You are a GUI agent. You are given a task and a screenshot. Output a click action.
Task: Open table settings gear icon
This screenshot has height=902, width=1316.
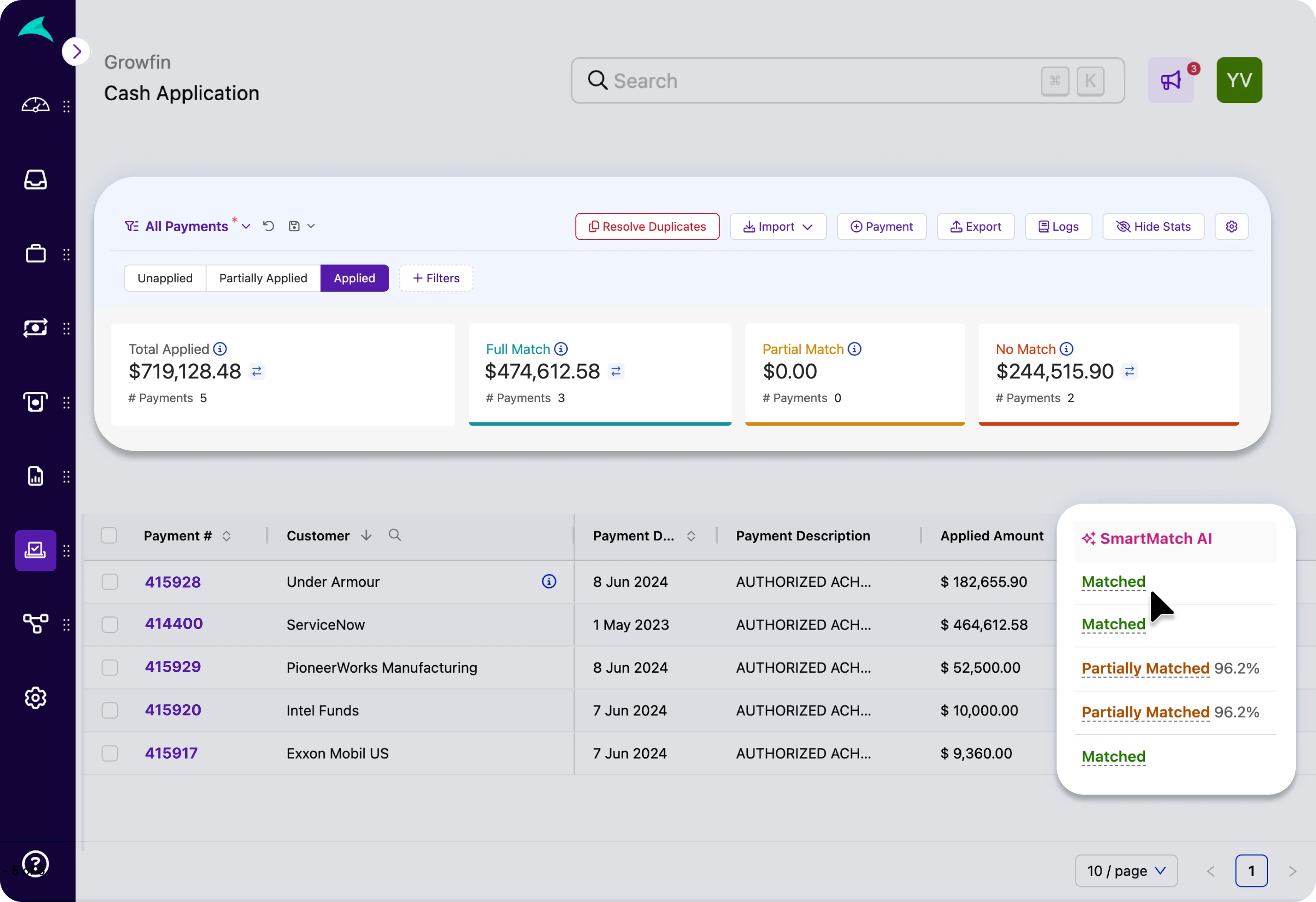(x=1231, y=226)
